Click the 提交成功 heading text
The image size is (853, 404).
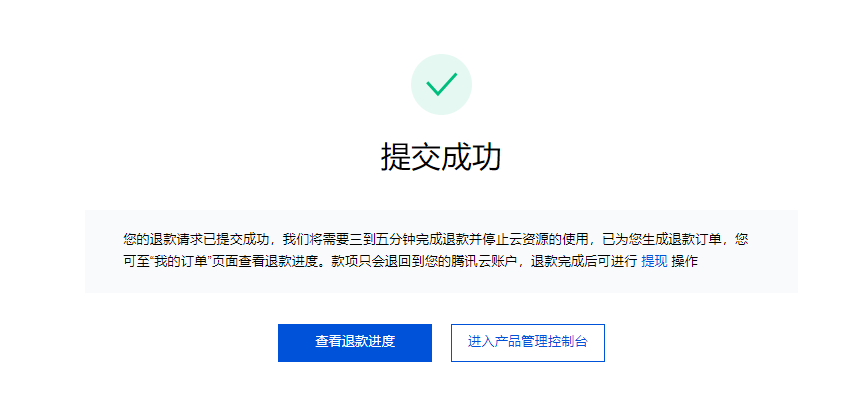[441, 158]
